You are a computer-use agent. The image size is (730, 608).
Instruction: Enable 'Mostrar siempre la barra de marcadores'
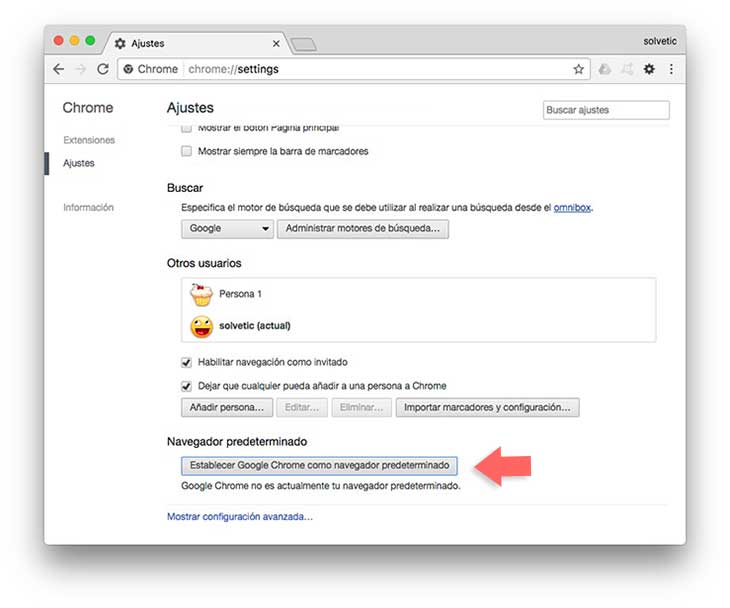(186, 152)
